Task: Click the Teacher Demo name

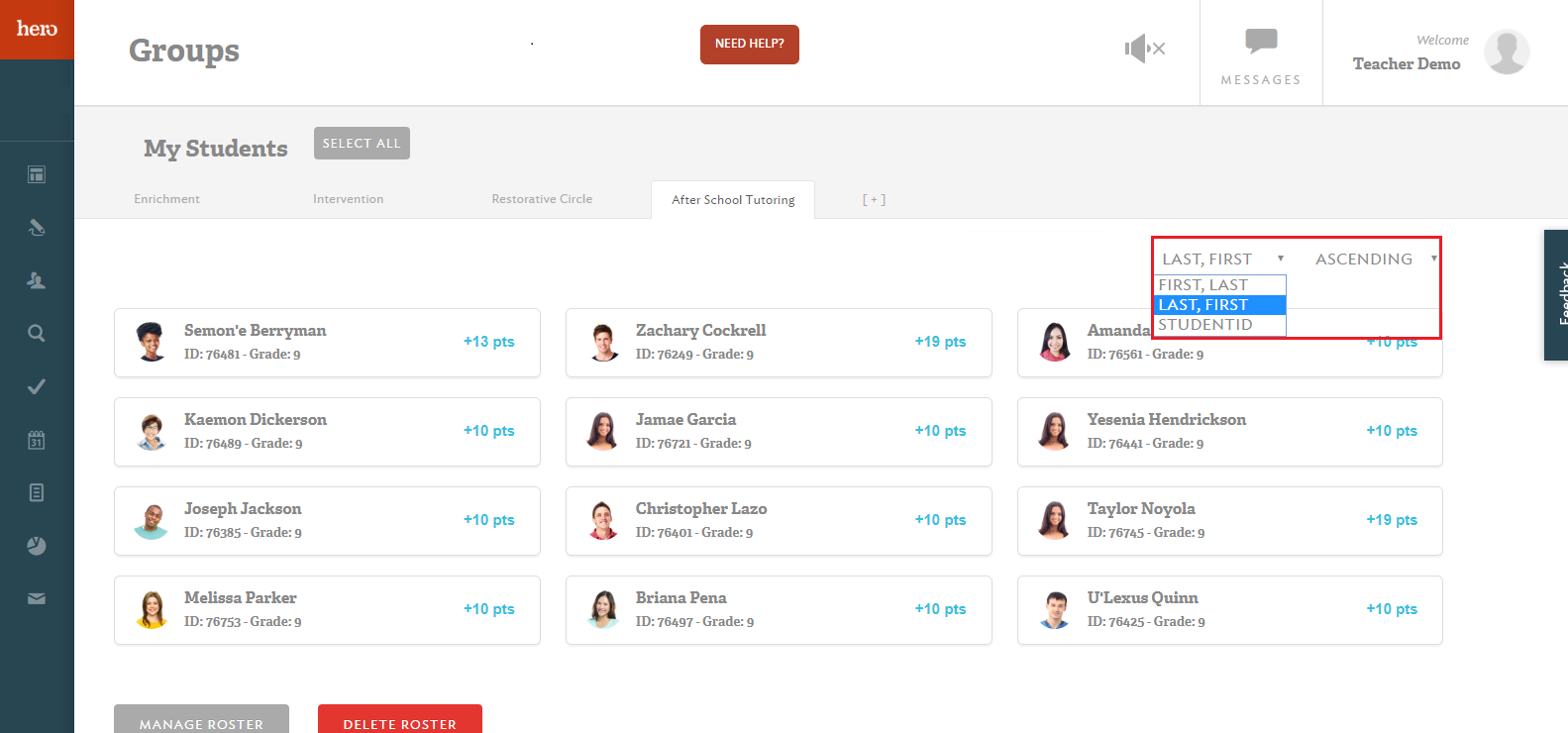Action: tap(1407, 63)
